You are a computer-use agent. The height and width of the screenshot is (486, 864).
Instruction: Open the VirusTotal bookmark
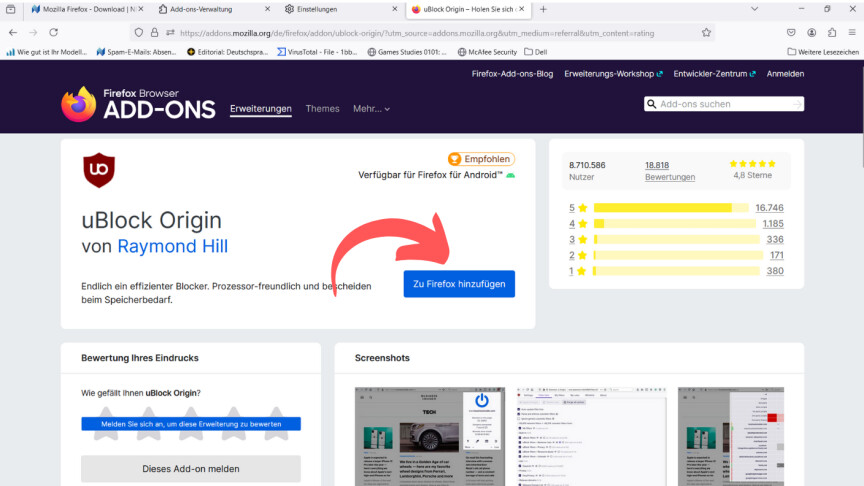pos(317,52)
